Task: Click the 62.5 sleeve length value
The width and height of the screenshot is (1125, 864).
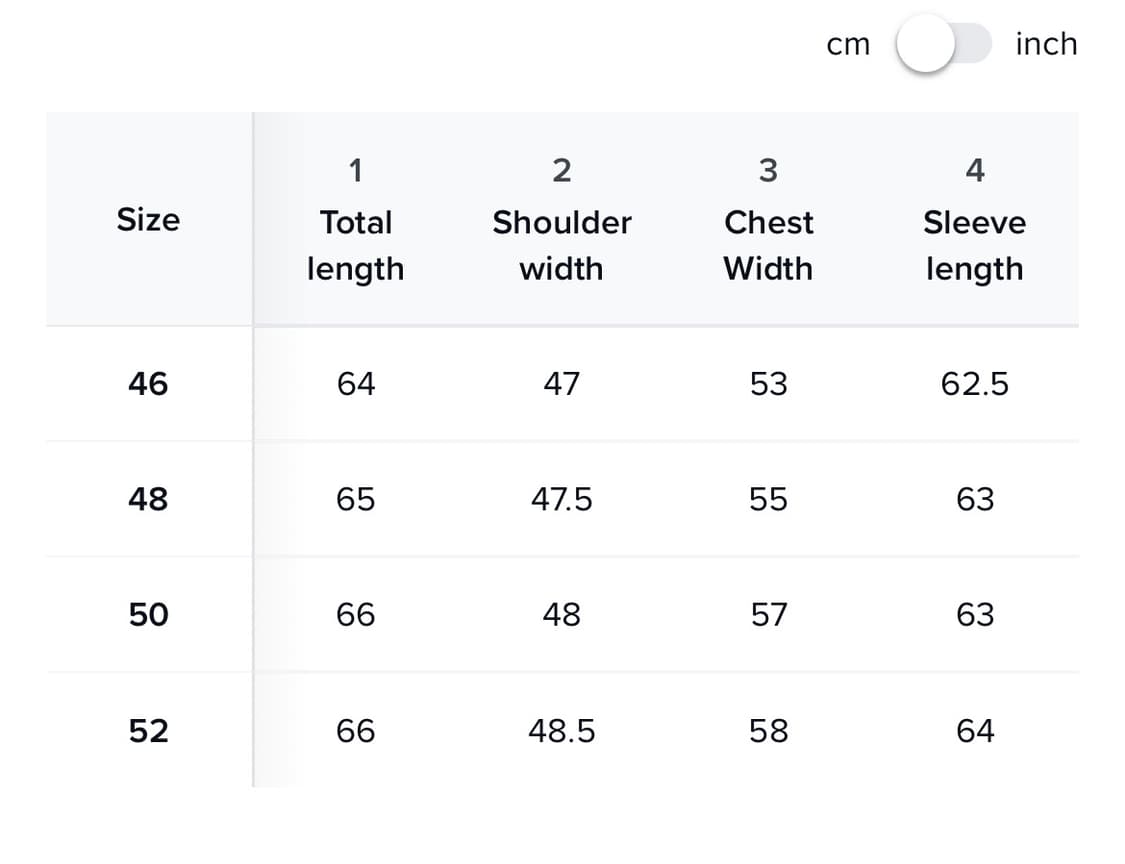Action: coord(974,384)
